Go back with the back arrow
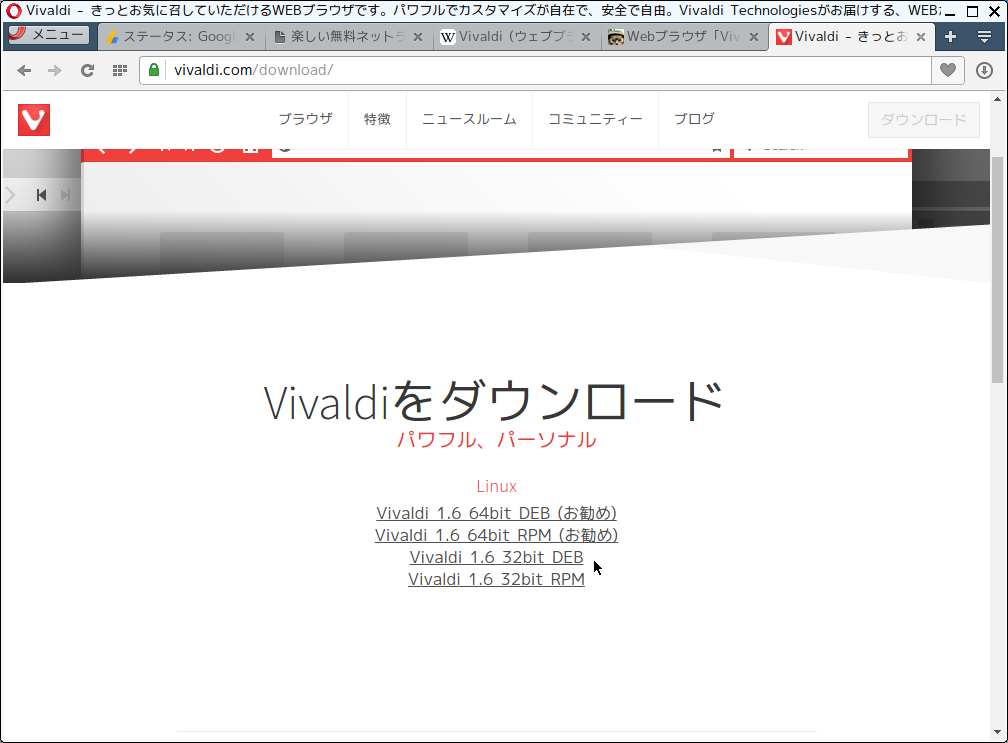 (x=24, y=71)
